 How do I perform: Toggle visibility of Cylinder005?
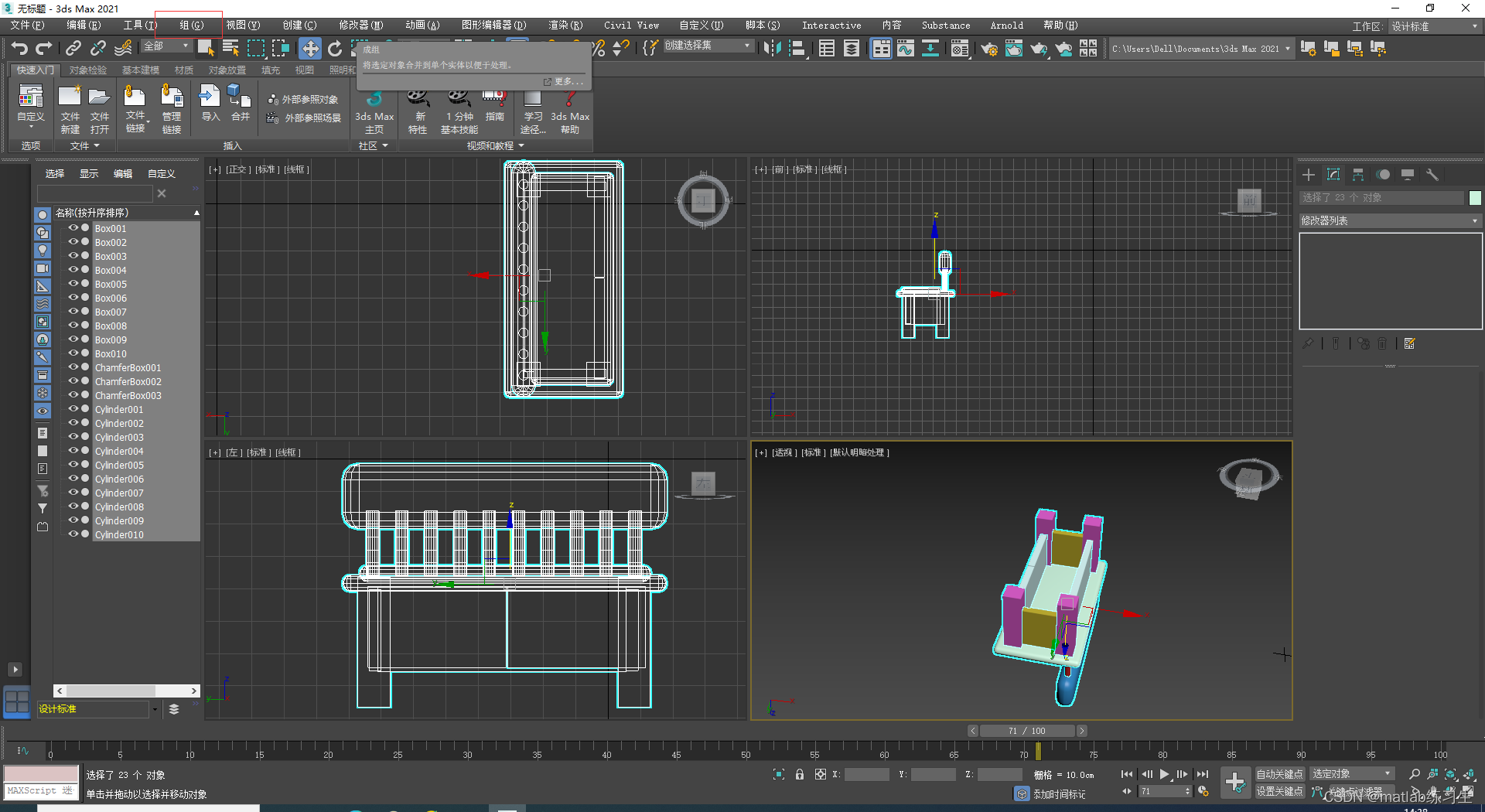(73, 465)
